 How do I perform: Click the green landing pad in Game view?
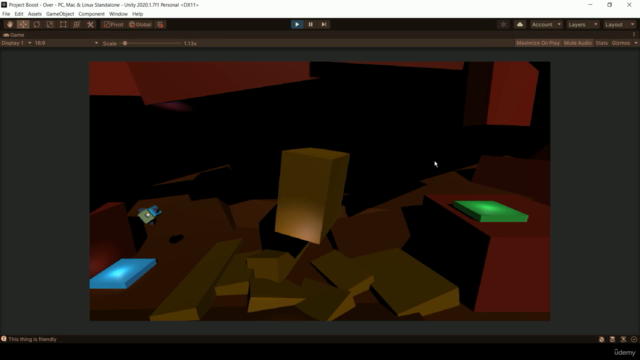pos(491,211)
